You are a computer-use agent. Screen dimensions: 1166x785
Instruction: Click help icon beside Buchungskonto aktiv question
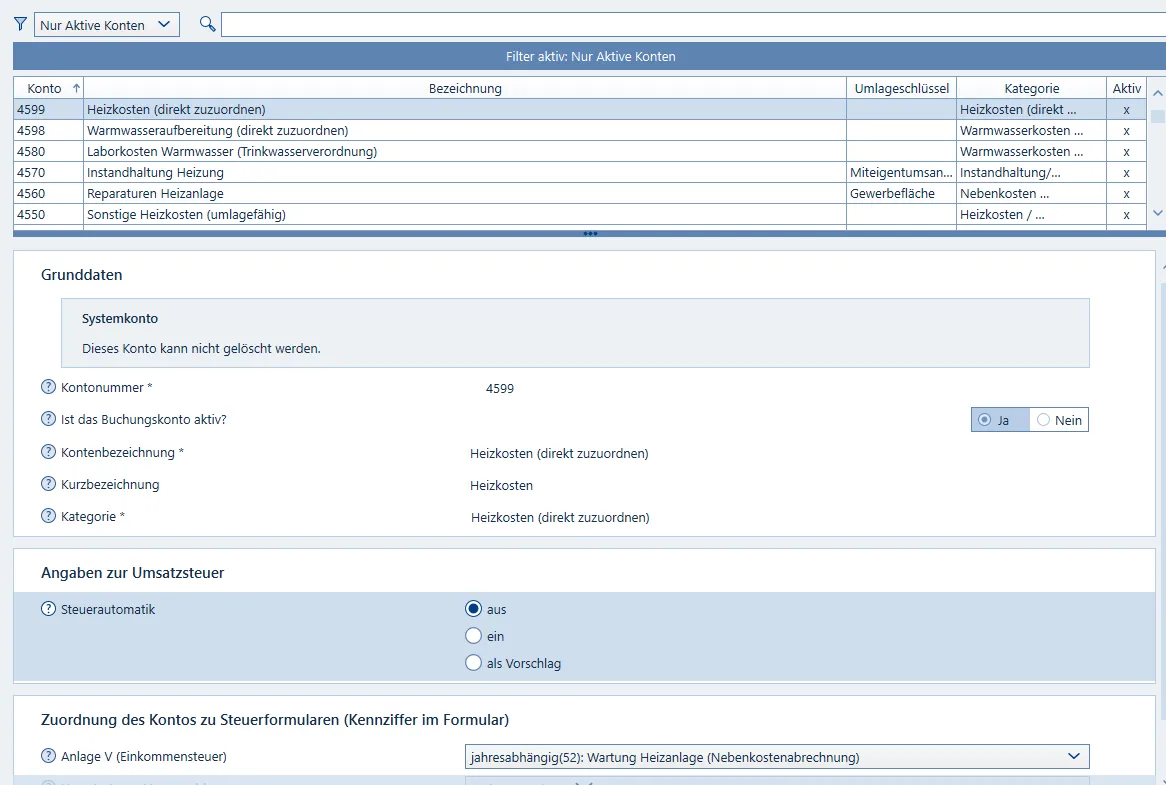[x=48, y=419]
